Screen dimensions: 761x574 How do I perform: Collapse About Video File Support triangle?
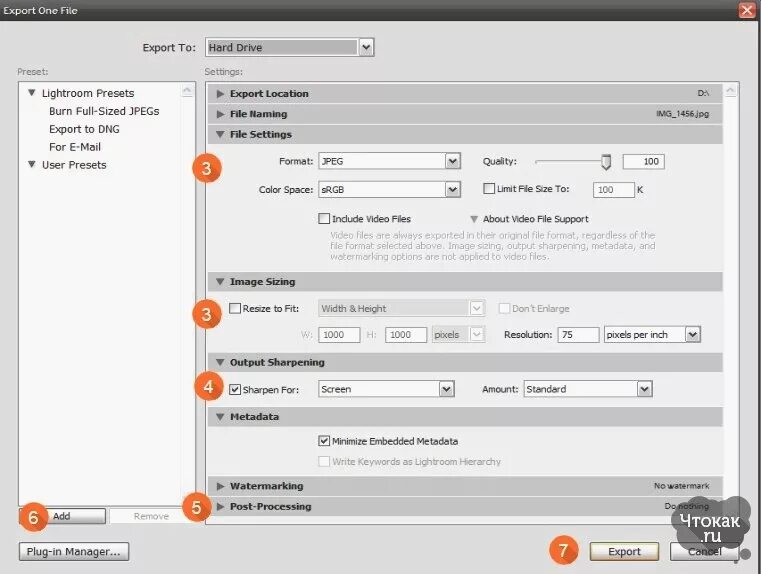[474, 219]
